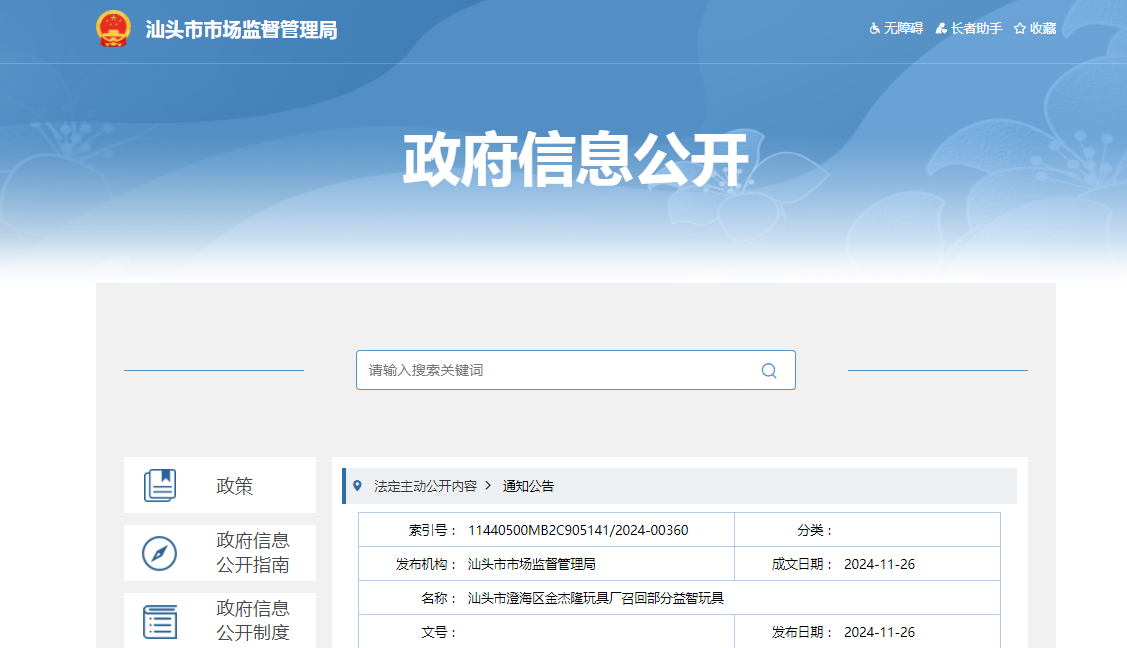This screenshot has width=1127, height=648.
Task: Click the 长者助手 helper icon
Action: 941,29
